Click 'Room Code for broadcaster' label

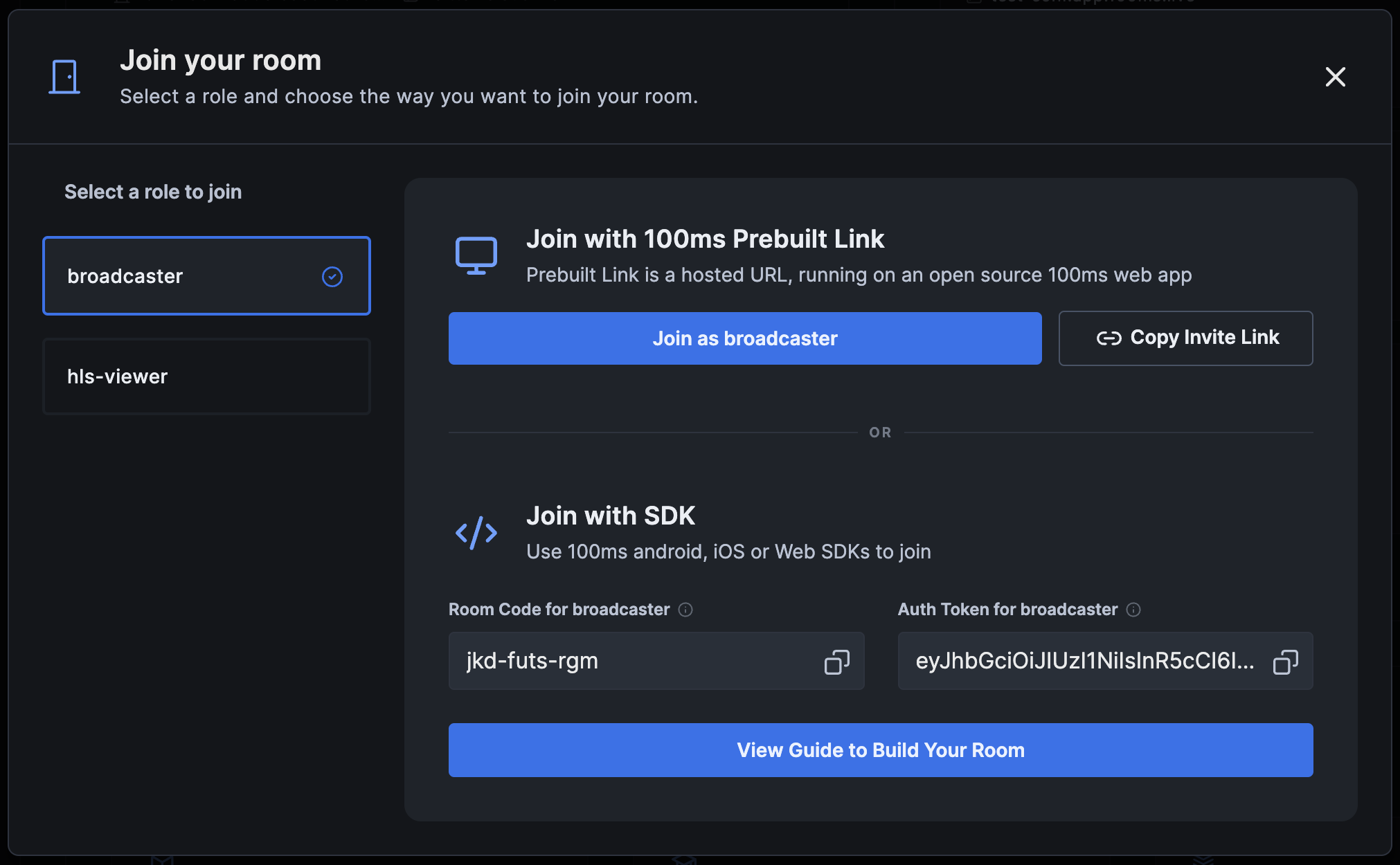[x=559, y=610]
